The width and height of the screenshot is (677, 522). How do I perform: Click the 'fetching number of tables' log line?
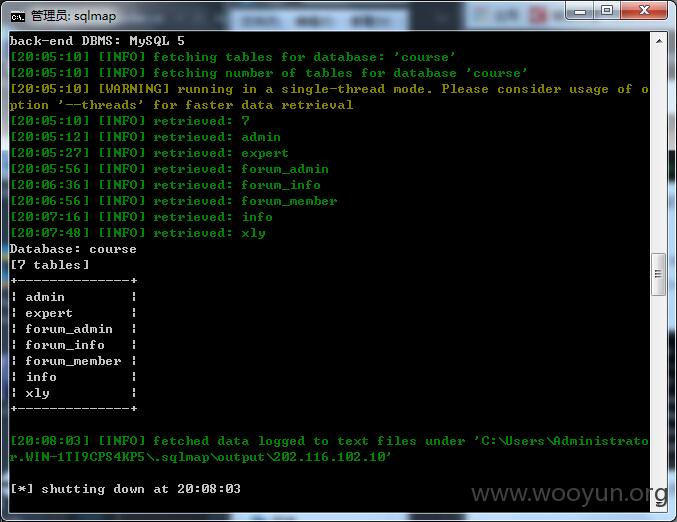268,73
